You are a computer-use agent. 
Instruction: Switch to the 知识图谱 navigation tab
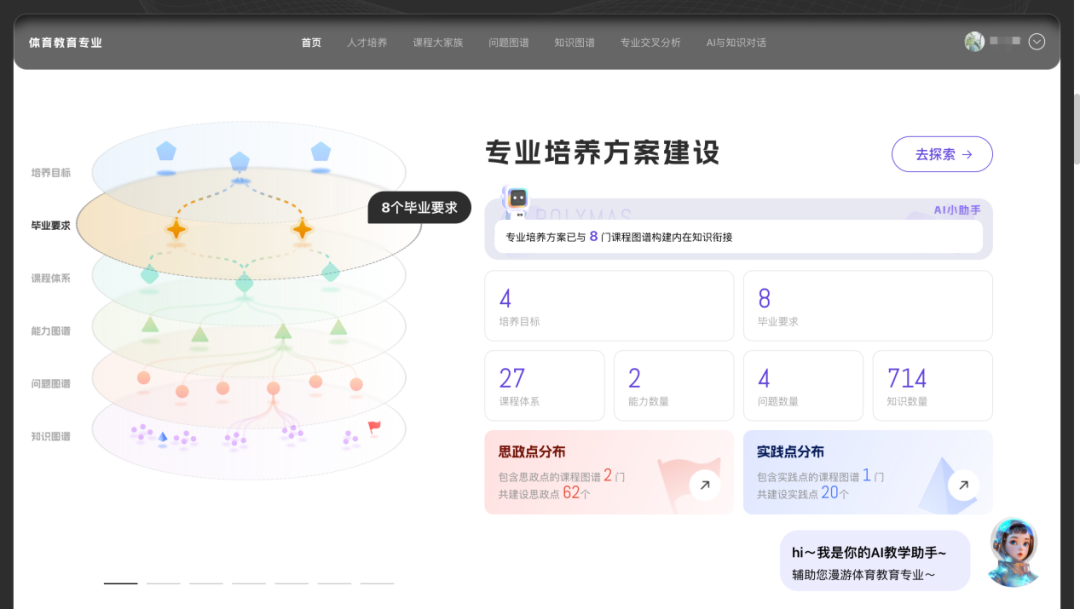tap(574, 43)
